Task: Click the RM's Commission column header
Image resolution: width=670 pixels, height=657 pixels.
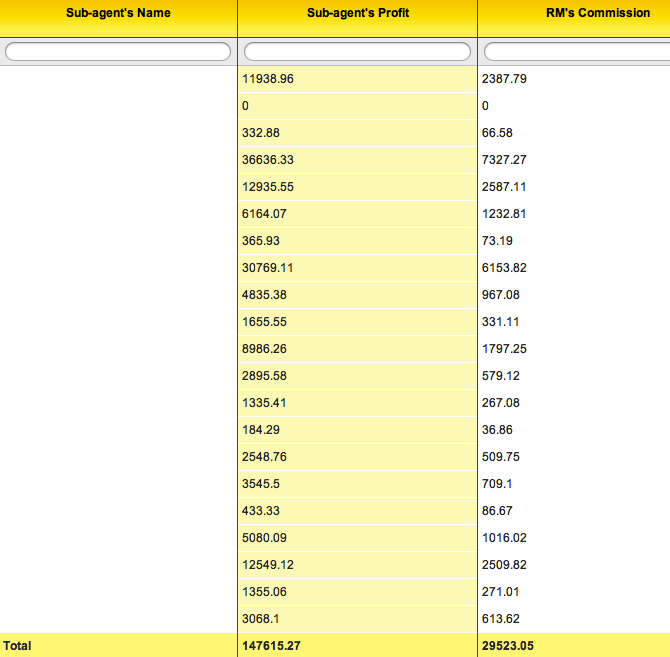Action: pyautogui.click(x=573, y=14)
